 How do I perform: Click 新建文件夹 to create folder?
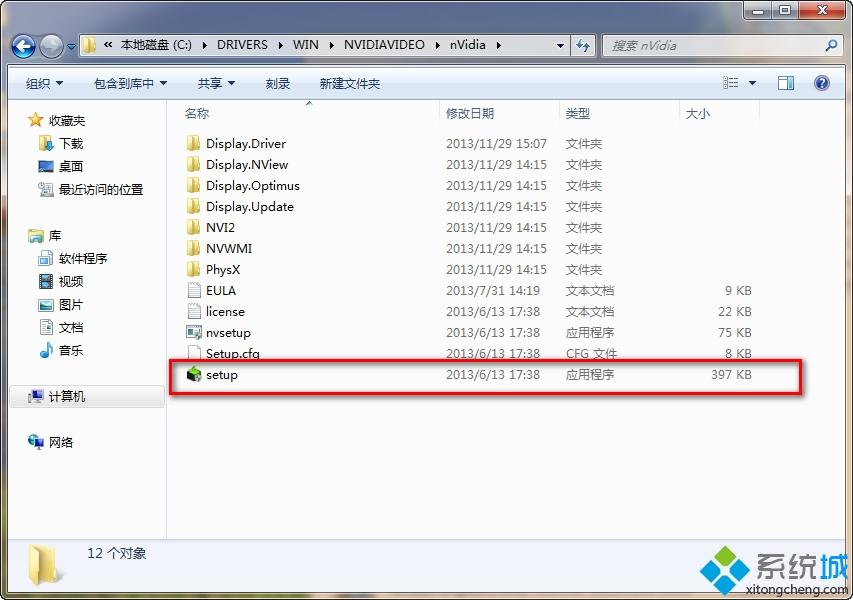[350, 83]
